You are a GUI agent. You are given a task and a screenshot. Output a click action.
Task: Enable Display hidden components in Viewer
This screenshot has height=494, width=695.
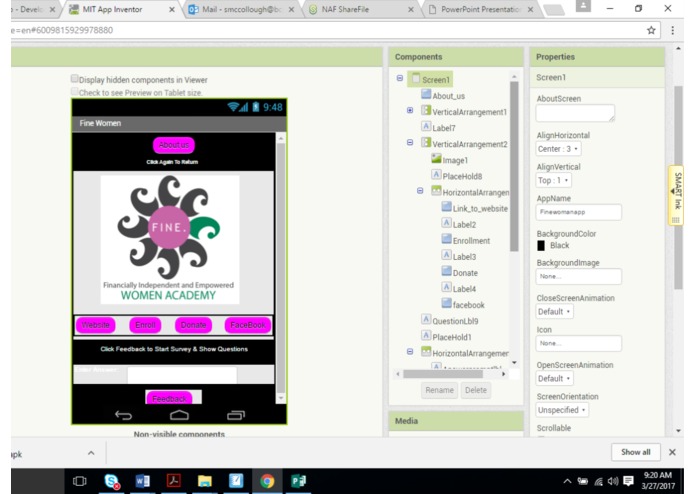(x=74, y=78)
